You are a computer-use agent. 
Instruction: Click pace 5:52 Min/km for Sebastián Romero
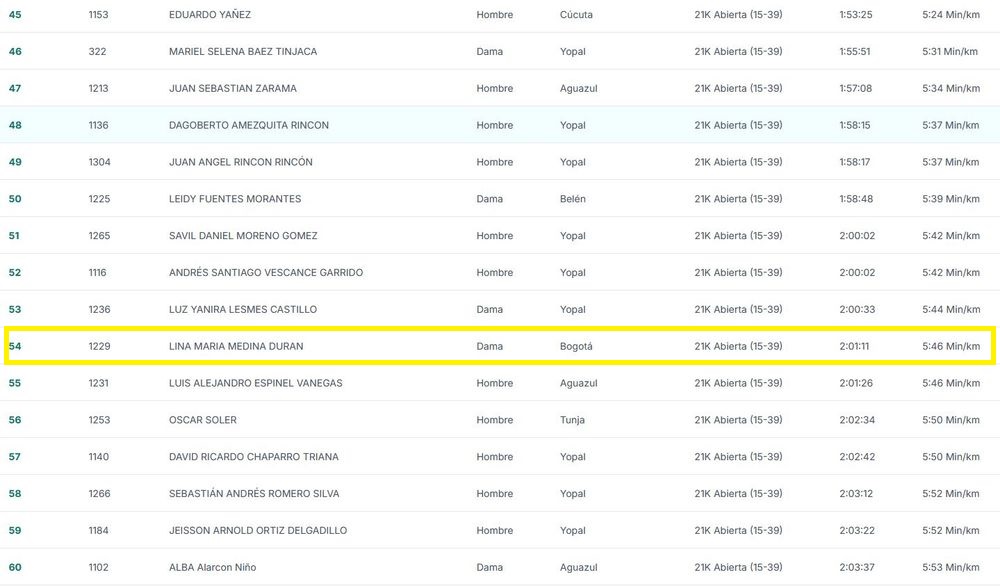[x=950, y=494]
